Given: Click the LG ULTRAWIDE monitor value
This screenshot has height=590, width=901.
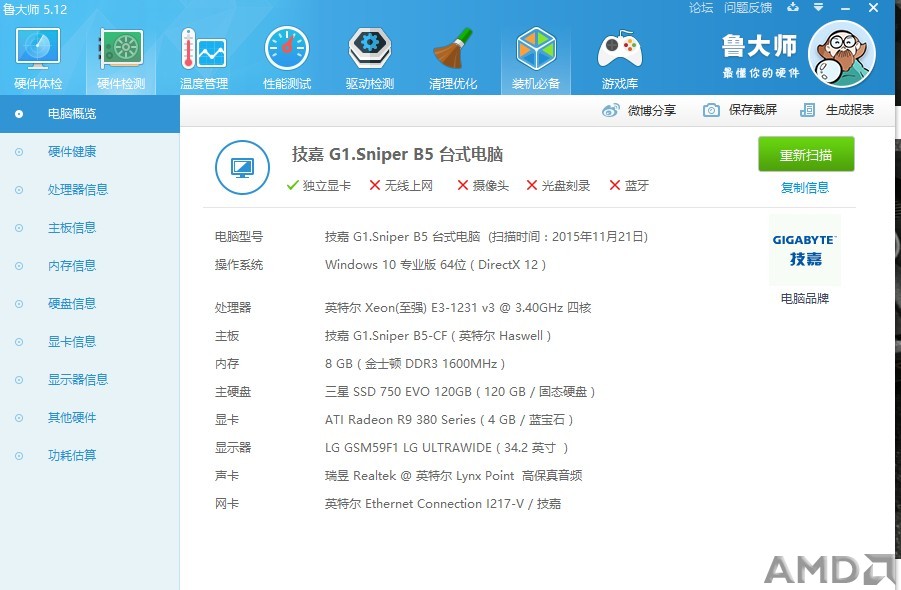Looking at the screenshot, I should [446, 448].
